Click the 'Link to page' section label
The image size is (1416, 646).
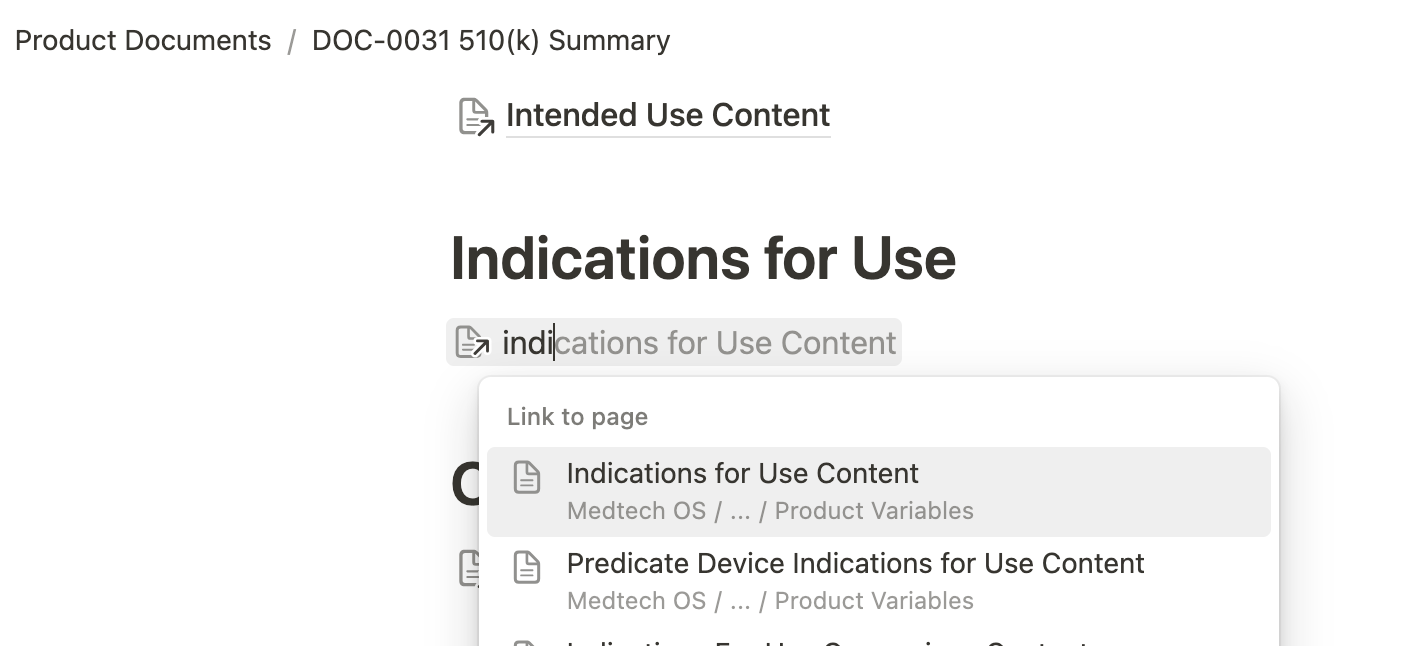coord(577,417)
